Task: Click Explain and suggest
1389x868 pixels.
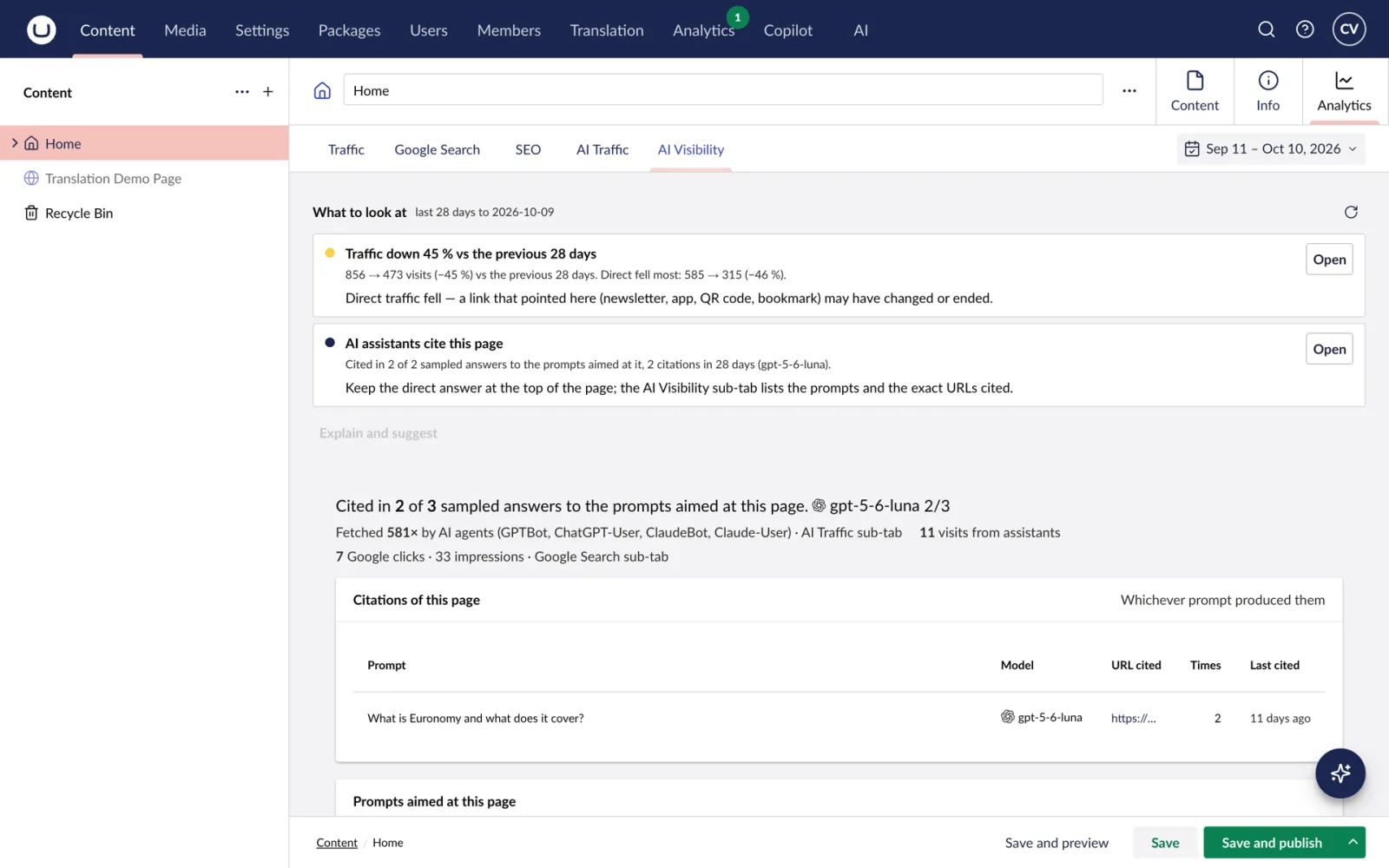Action: click(x=379, y=433)
